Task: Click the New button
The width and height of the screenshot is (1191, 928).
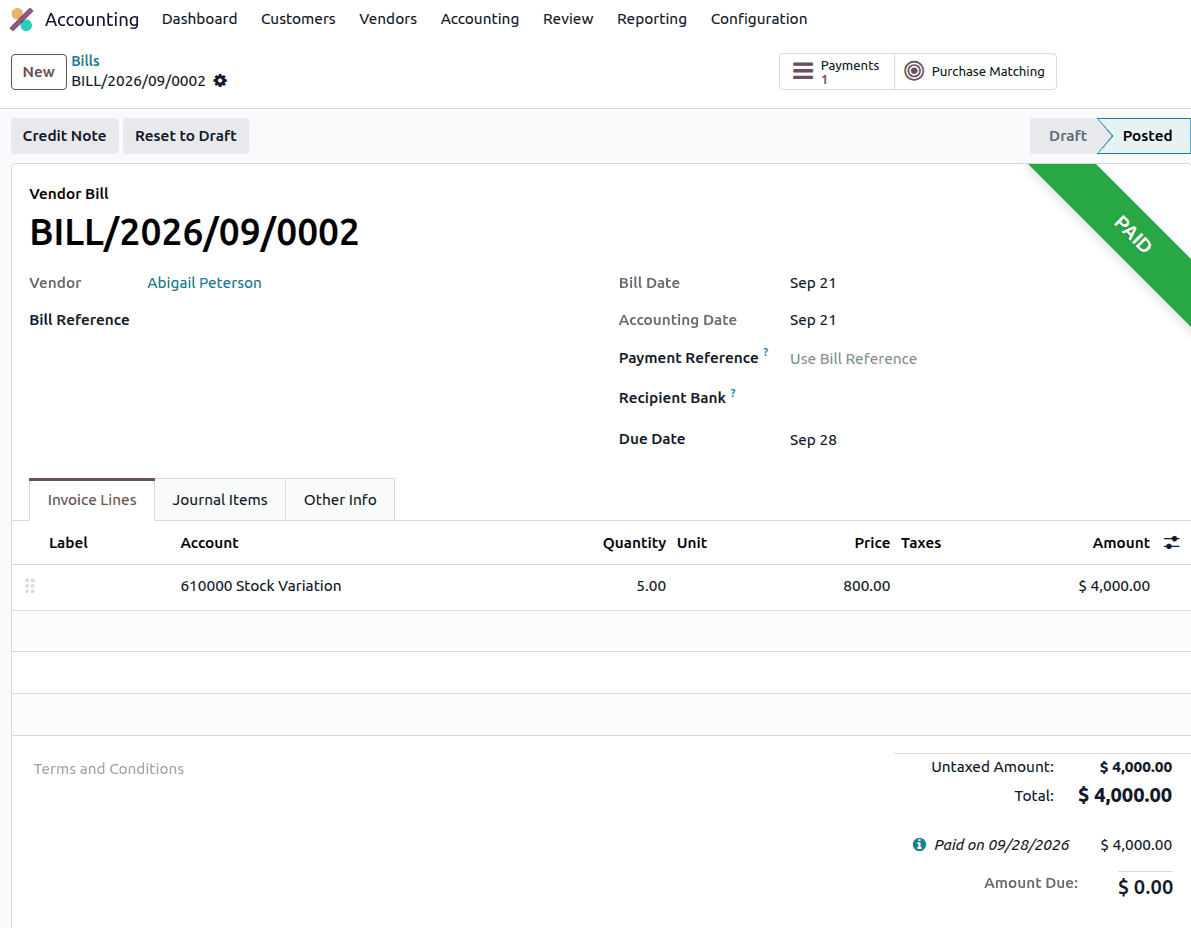Action: coord(39,72)
